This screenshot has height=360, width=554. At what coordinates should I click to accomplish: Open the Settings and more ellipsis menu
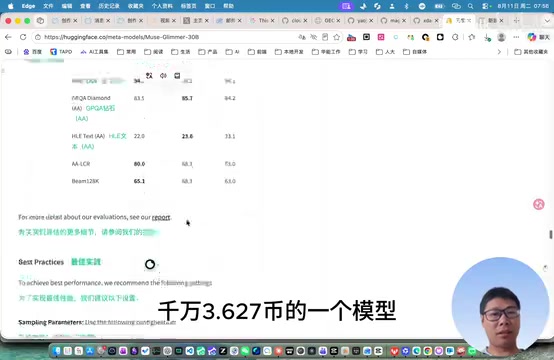tap(516, 37)
